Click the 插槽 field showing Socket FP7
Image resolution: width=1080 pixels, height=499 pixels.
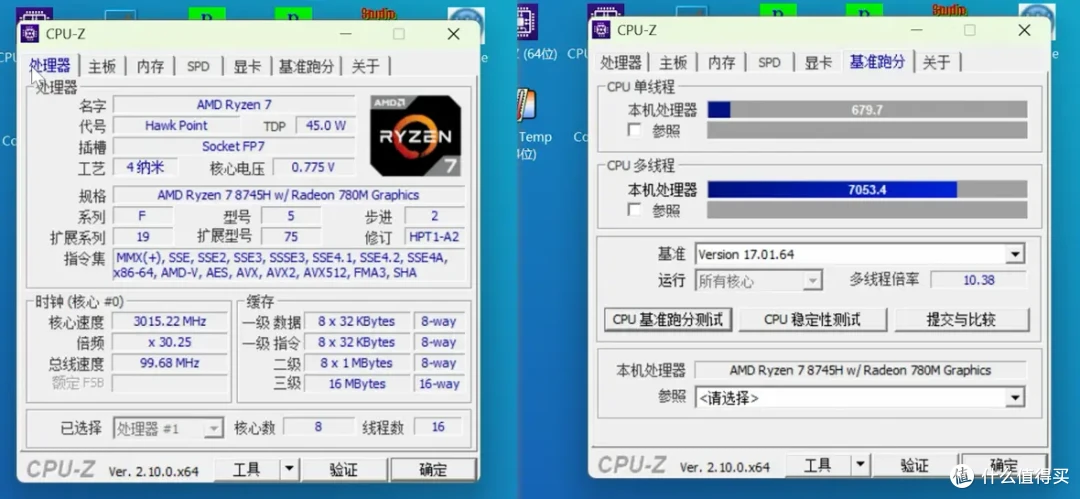pos(234,146)
